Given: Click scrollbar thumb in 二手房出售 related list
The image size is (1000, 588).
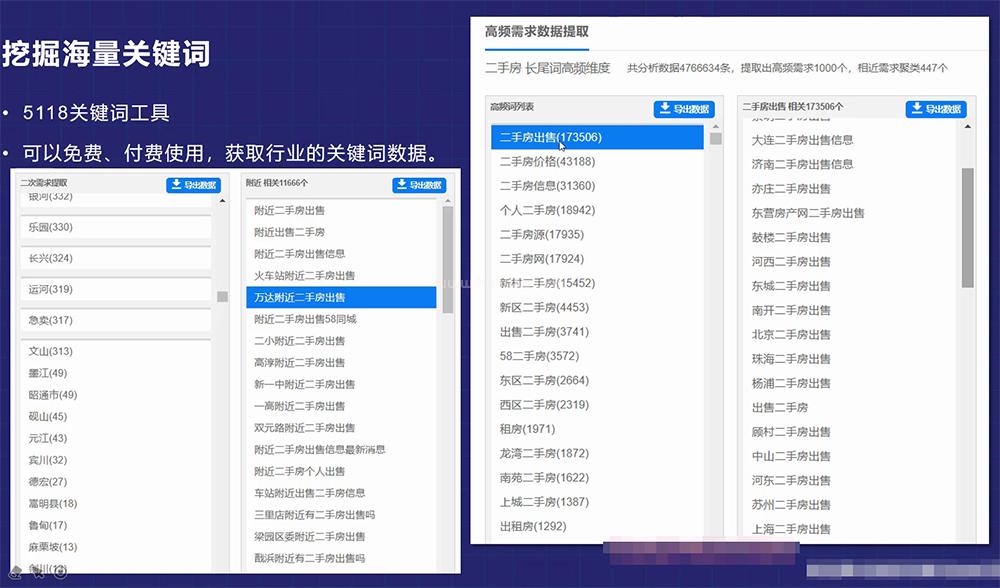Looking at the screenshot, I should (967, 227).
